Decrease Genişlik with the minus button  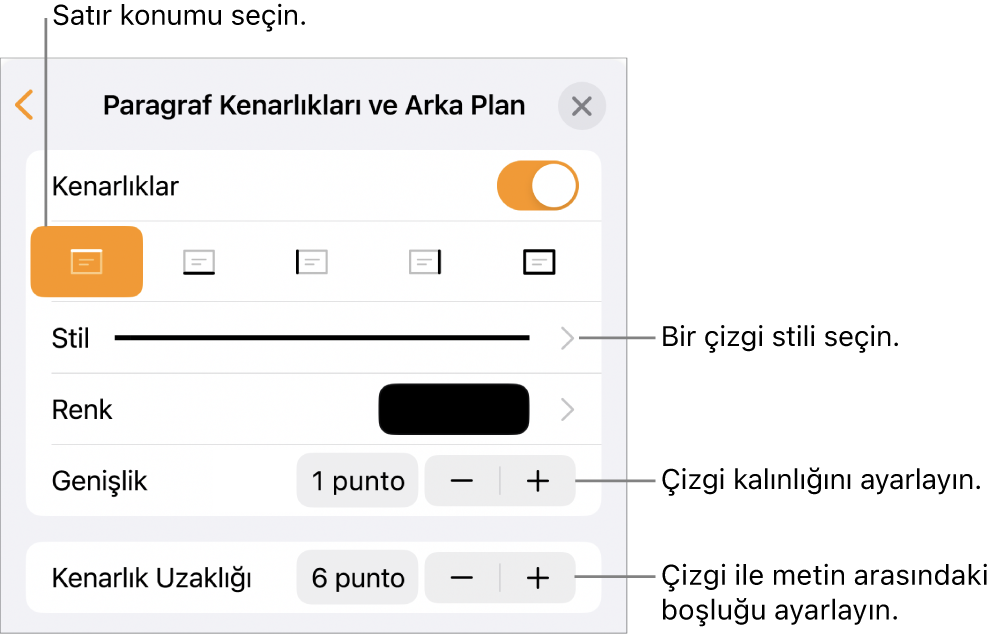[462, 481]
